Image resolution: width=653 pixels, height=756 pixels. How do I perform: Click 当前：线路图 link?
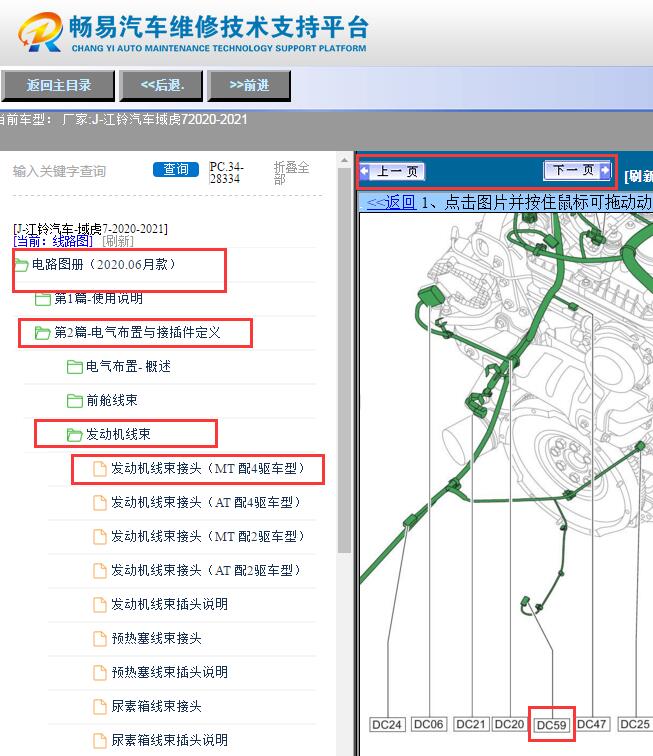pyautogui.click(x=53, y=241)
